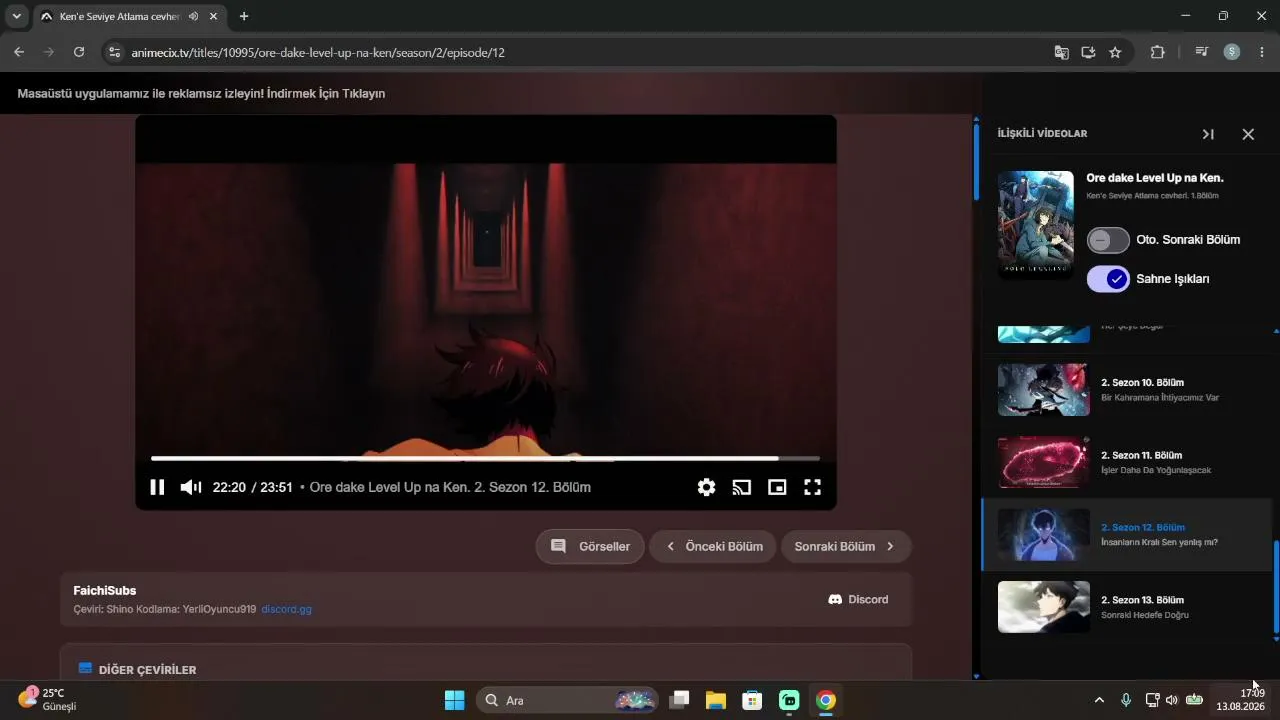Open video player settings gear

pos(706,487)
